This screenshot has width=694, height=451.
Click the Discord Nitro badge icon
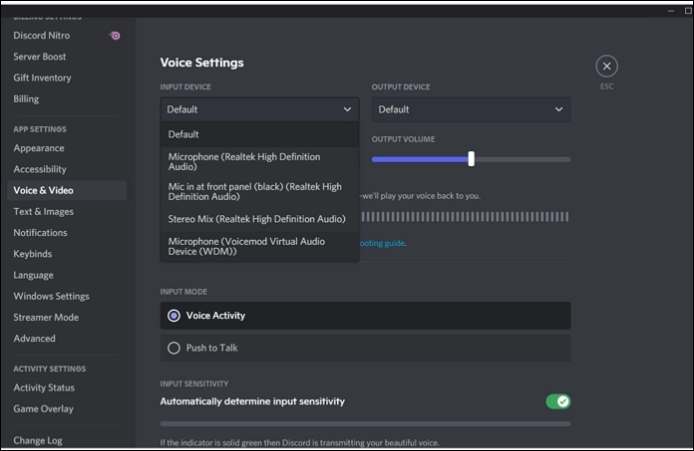point(115,36)
